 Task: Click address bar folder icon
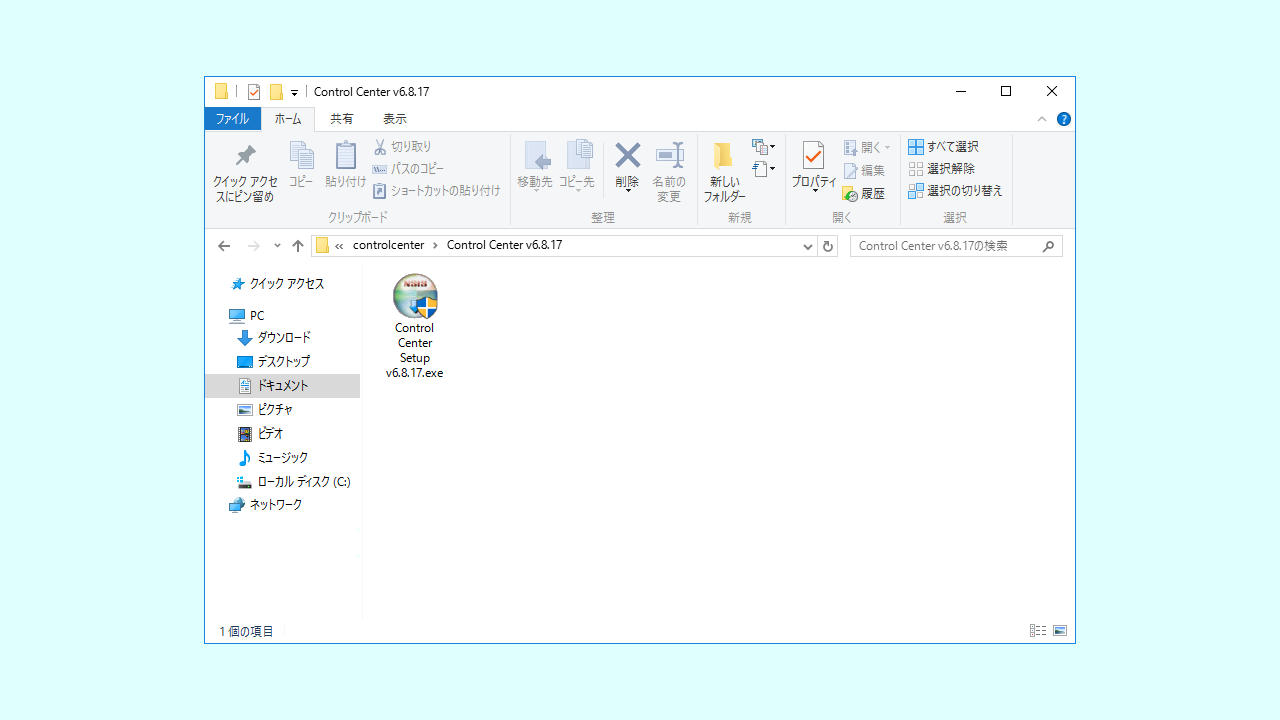pyautogui.click(x=322, y=246)
